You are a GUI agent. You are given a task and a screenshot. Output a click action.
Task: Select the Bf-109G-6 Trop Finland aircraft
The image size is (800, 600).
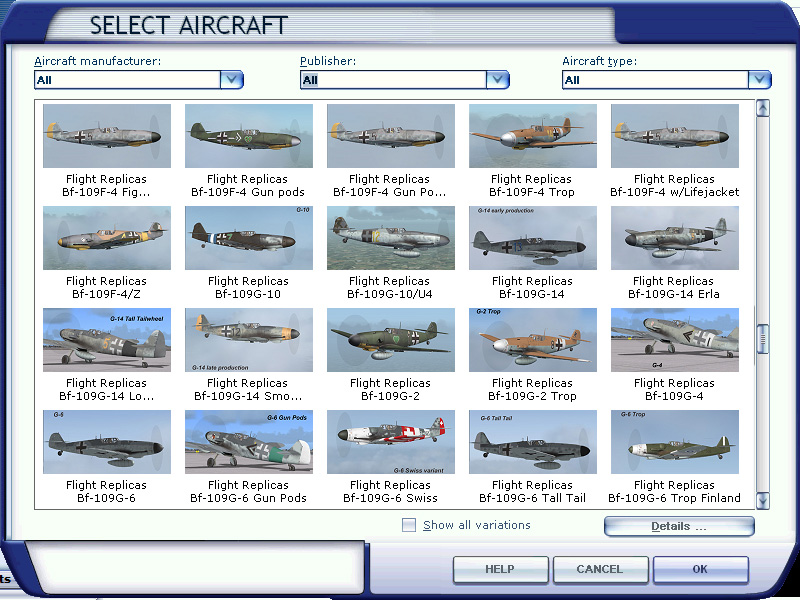click(x=674, y=442)
